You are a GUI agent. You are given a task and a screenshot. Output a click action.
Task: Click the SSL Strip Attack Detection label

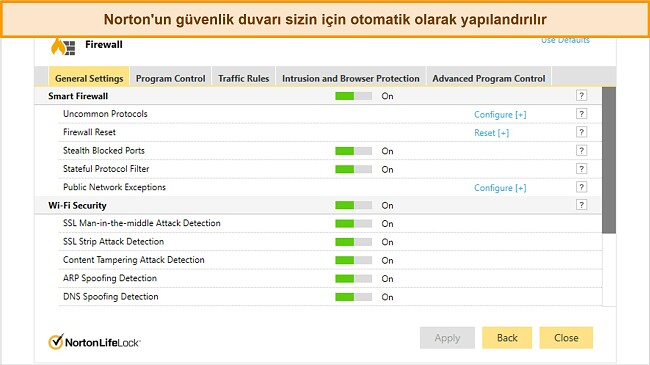tap(114, 241)
